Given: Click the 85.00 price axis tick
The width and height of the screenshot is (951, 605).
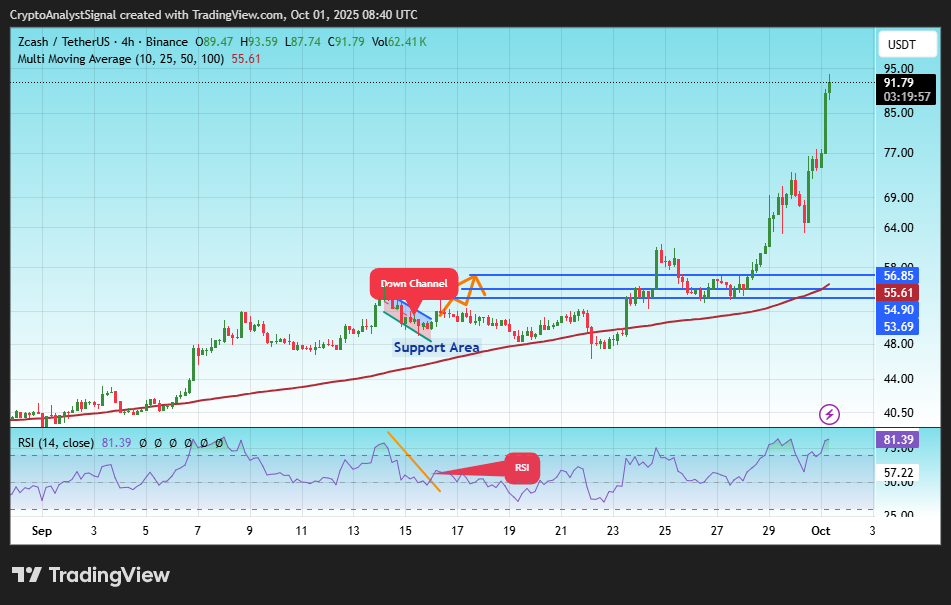Looking at the screenshot, I should coord(898,113).
